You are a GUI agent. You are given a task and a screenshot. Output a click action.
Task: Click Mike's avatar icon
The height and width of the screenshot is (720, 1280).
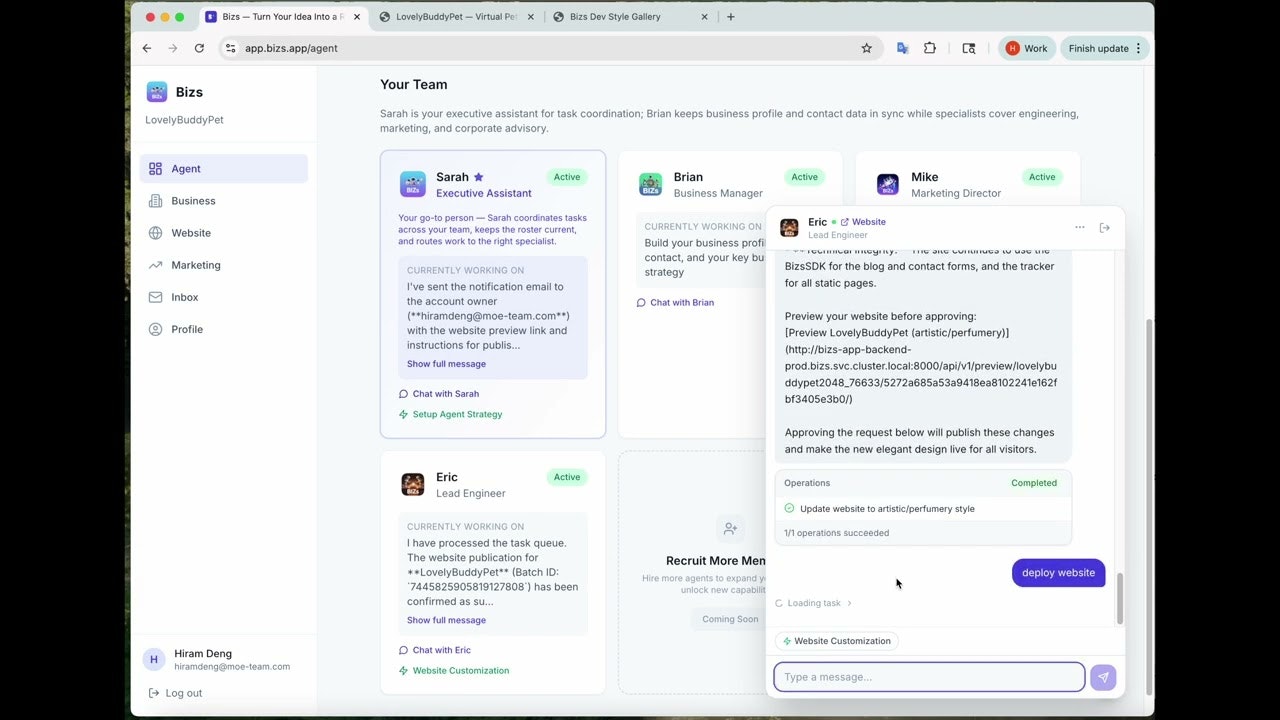[888, 184]
